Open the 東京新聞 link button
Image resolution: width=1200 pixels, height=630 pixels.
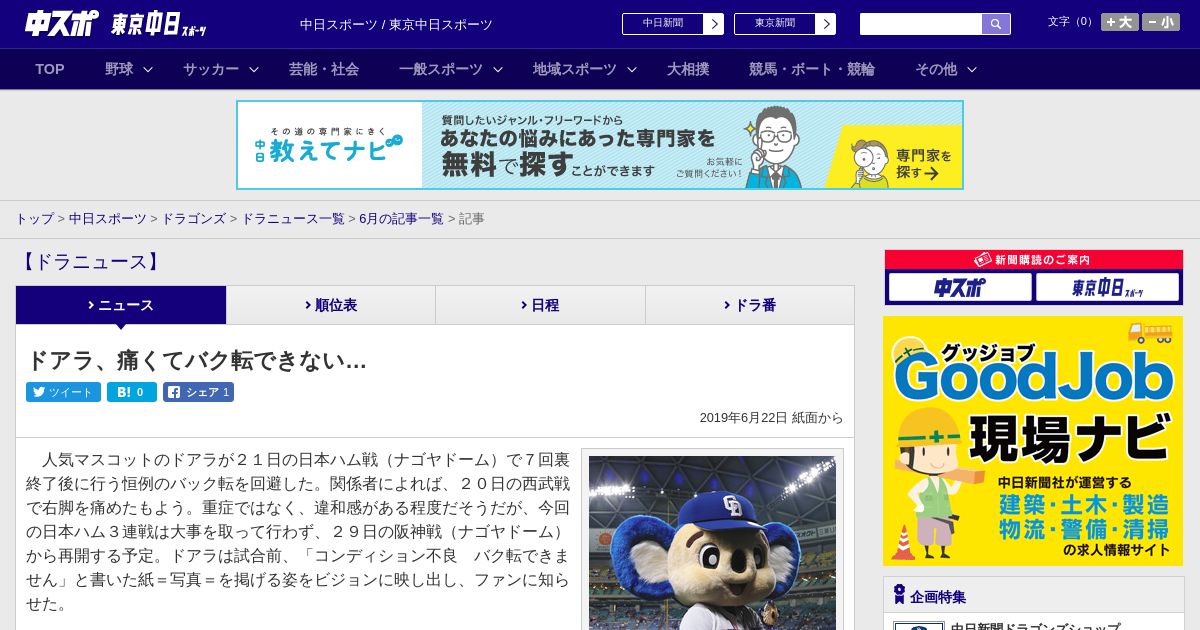coord(775,24)
